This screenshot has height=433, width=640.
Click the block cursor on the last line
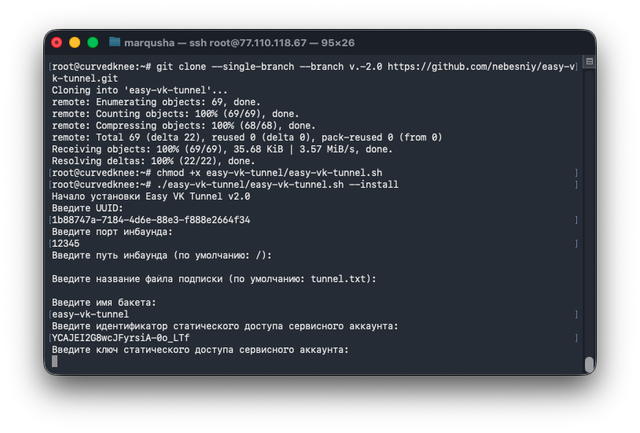(55, 361)
